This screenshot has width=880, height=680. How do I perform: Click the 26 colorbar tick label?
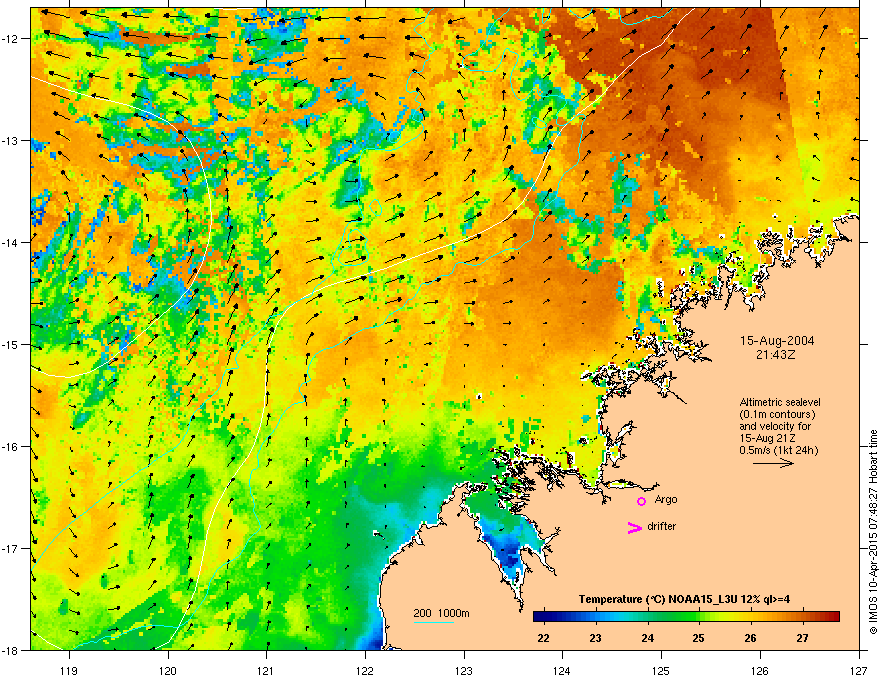point(750,638)
